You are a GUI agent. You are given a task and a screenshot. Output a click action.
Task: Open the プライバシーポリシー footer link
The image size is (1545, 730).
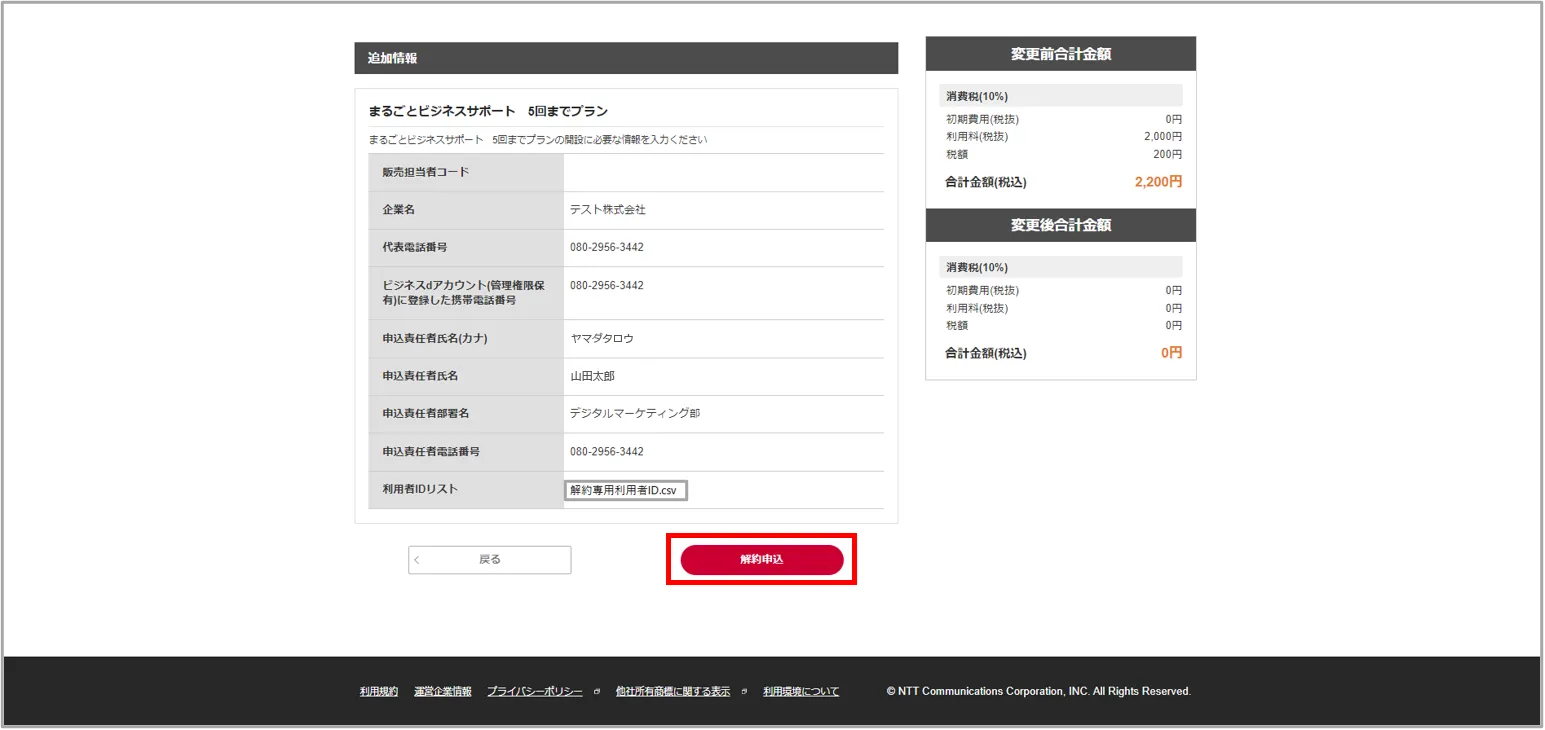tap(534, 692)
